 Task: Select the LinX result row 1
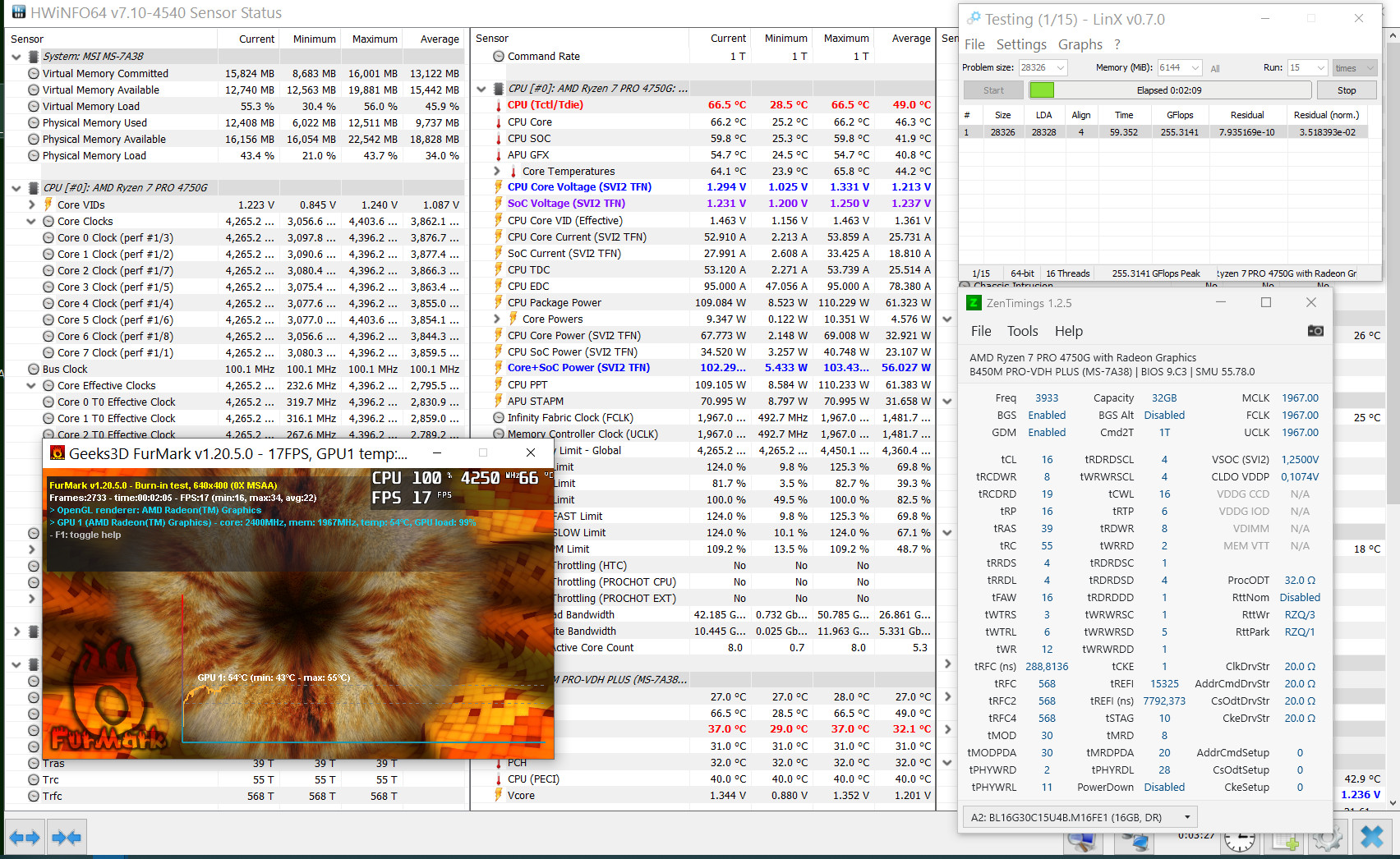tap(1163, 132)
